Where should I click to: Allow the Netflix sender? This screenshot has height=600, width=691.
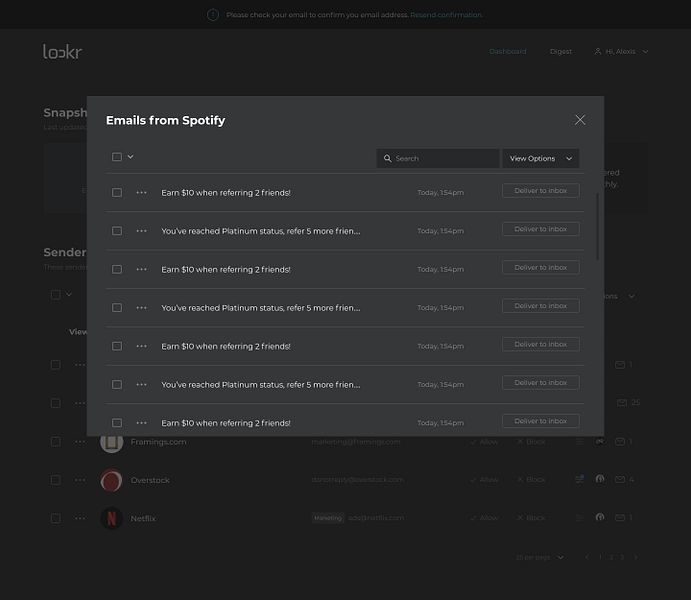click(484, 518)
